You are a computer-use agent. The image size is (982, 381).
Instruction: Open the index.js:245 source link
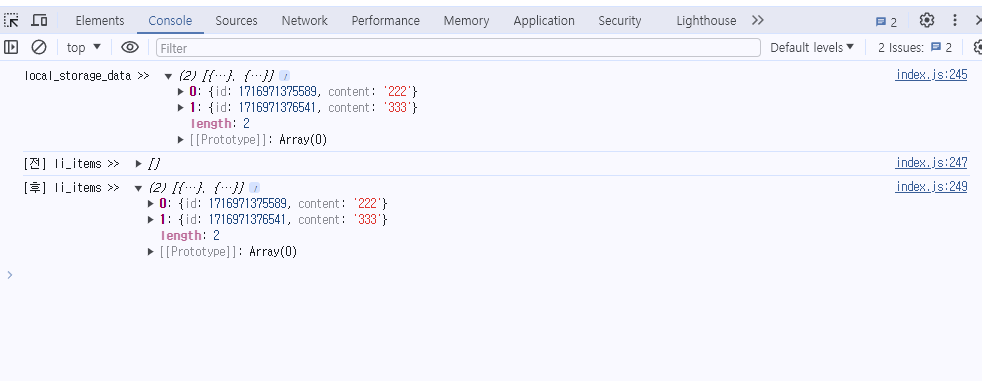(931, 75)
